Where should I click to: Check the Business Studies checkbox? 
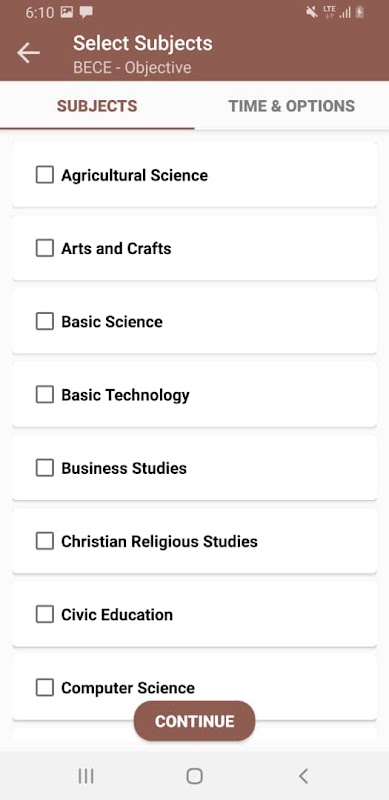point(44,468)
